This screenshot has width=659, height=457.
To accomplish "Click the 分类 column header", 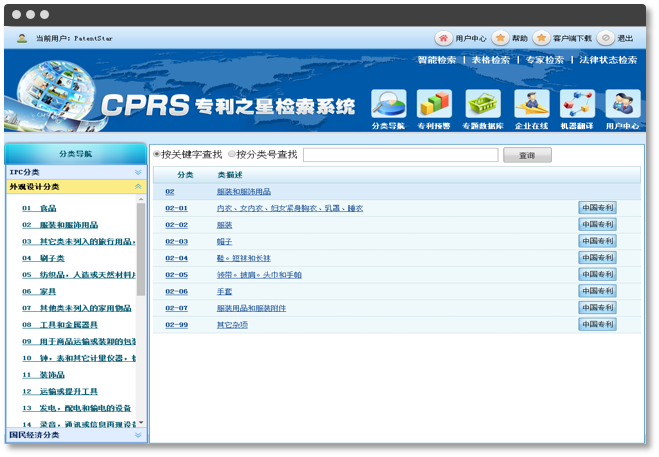I will coord(185,175).
